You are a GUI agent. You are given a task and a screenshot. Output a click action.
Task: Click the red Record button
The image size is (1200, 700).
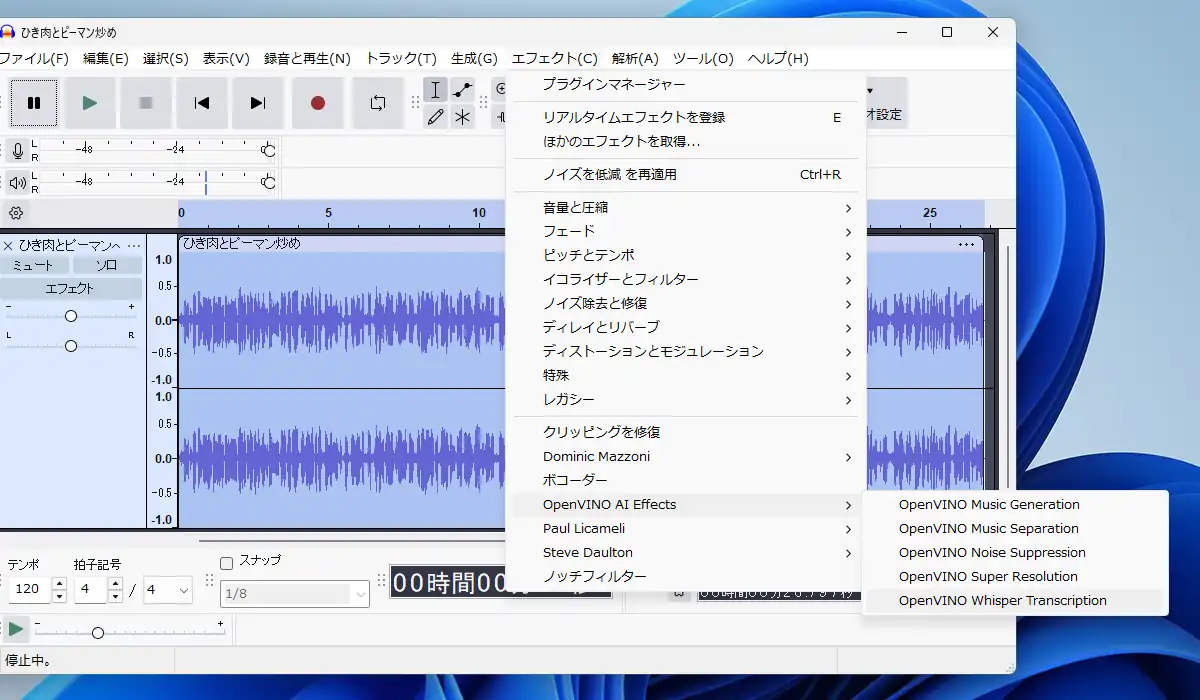318,103
